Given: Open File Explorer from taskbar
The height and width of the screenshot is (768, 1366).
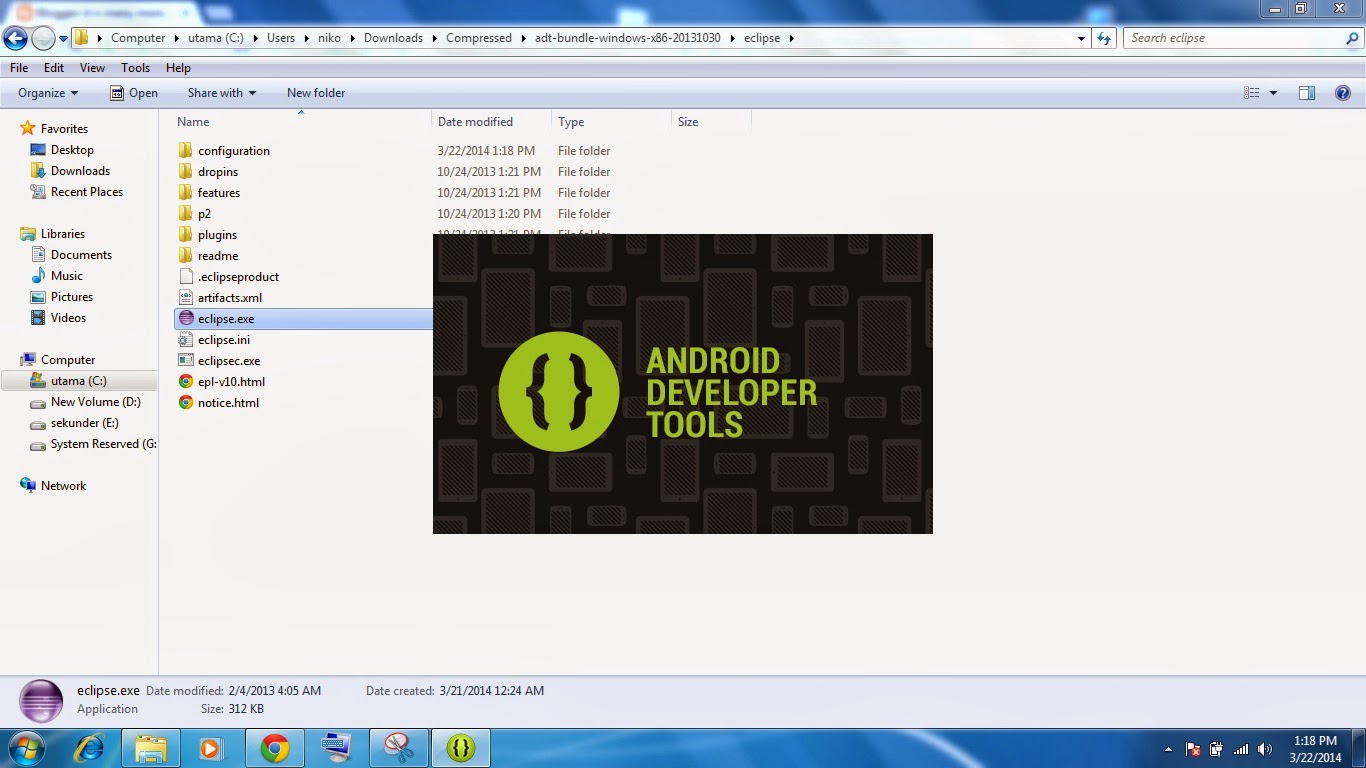Looking at the screenshot, I should point(150,747).
